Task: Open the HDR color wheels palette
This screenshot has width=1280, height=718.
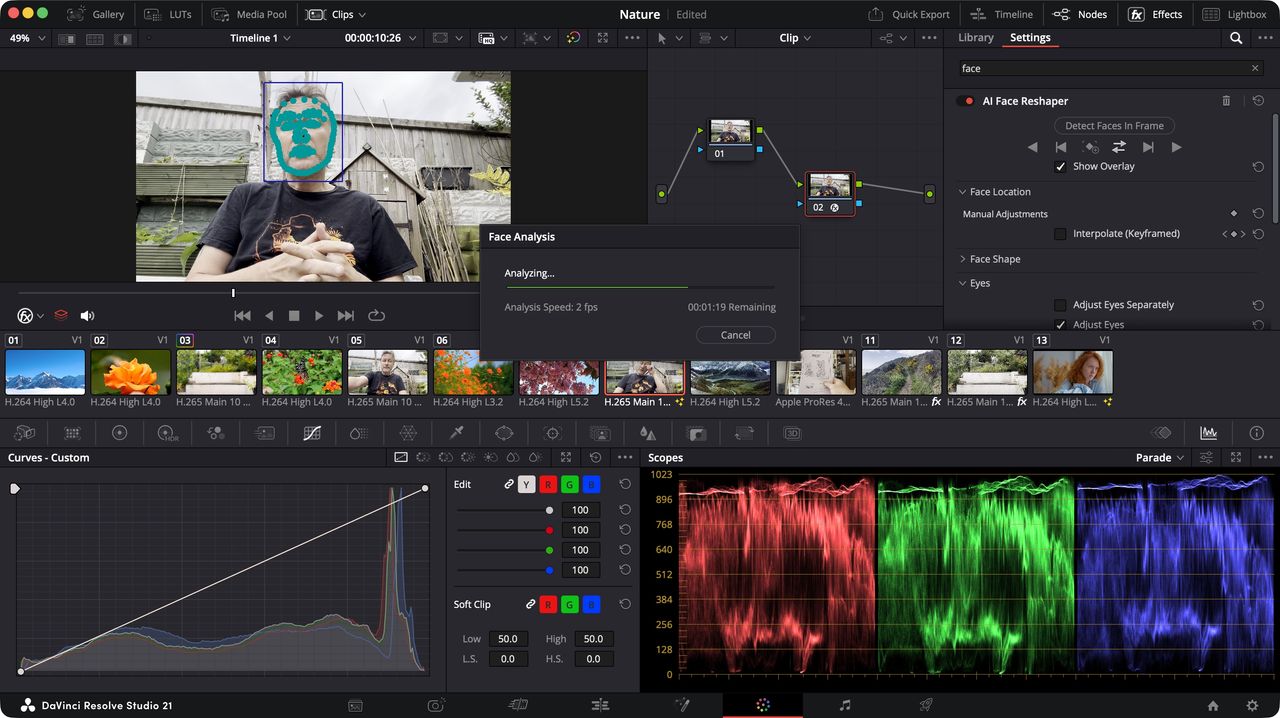Action: click(x=167, y=433)
